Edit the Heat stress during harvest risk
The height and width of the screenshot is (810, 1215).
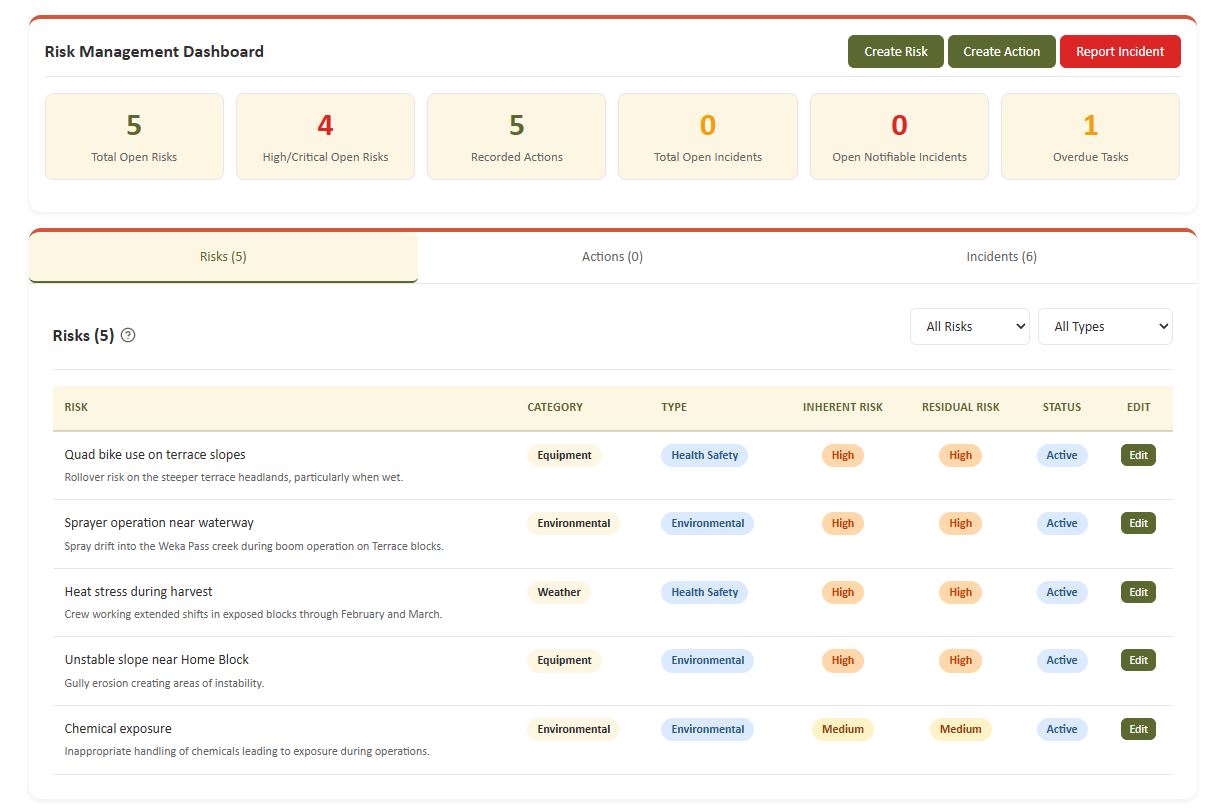(1138, 592)
